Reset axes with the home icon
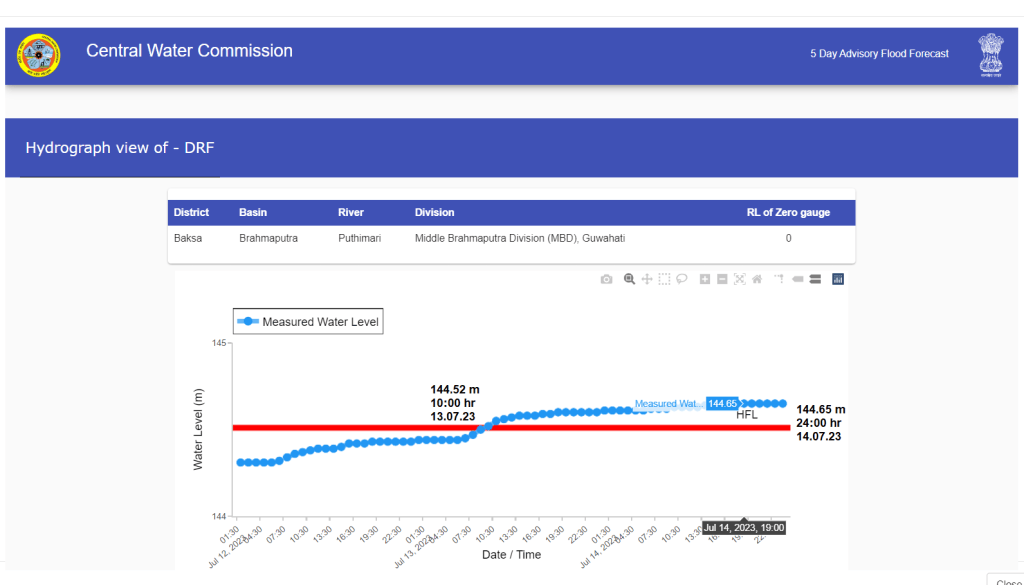This screenshot has width=1024, height=585. [757, 279]
